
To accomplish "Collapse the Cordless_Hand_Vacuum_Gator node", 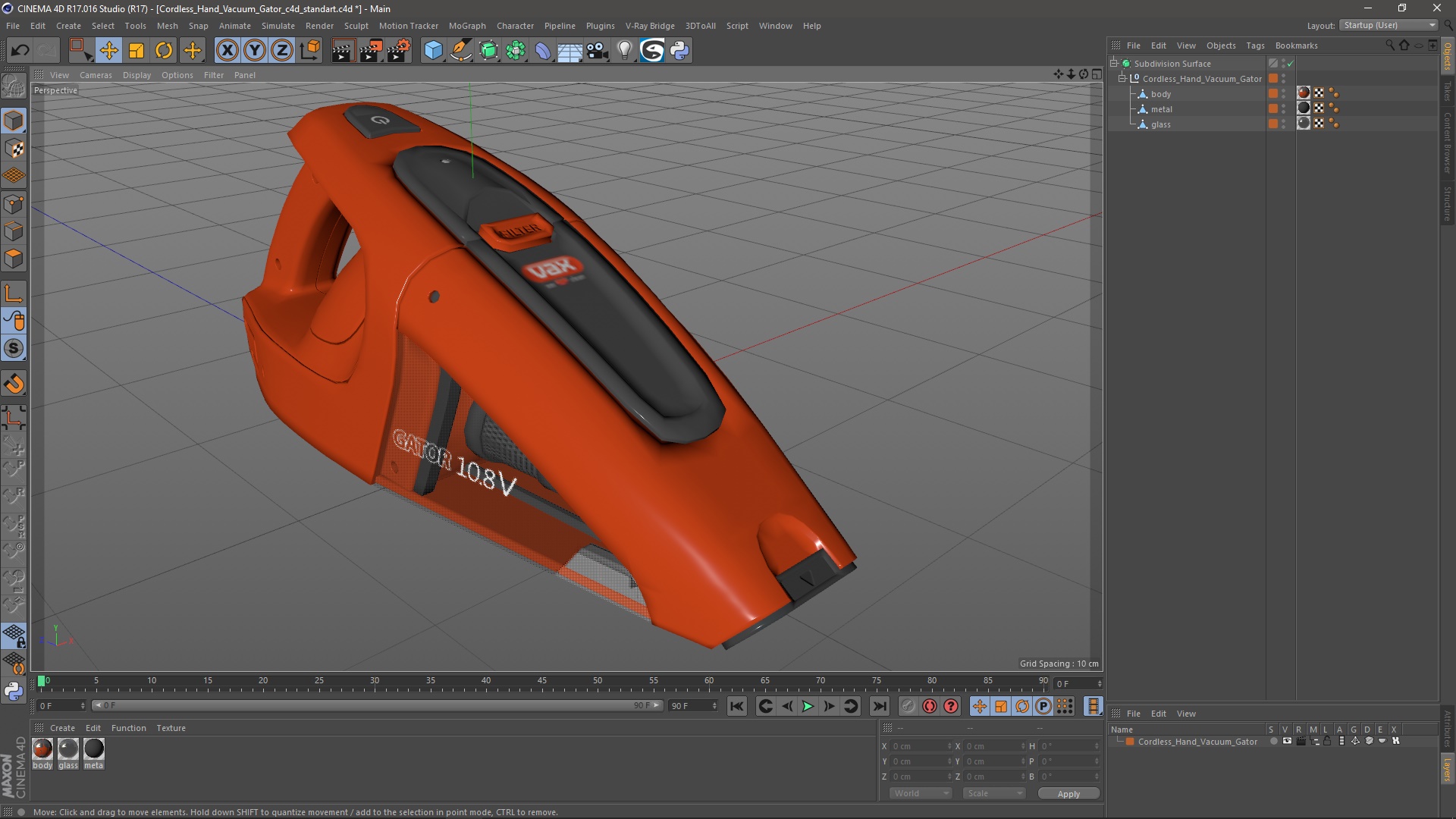I will click(1122, 78).
